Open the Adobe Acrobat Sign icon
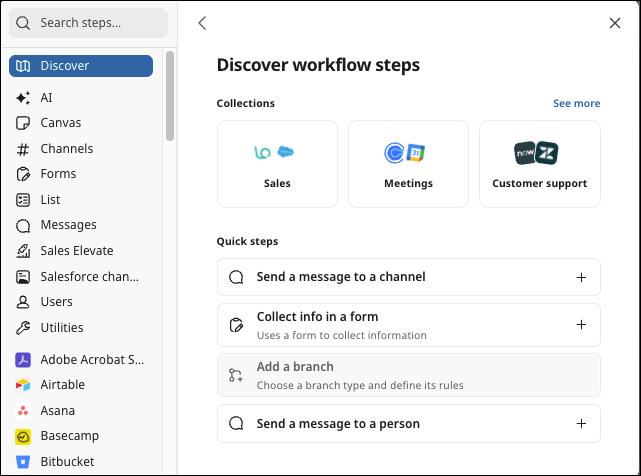 pos(23,360)
